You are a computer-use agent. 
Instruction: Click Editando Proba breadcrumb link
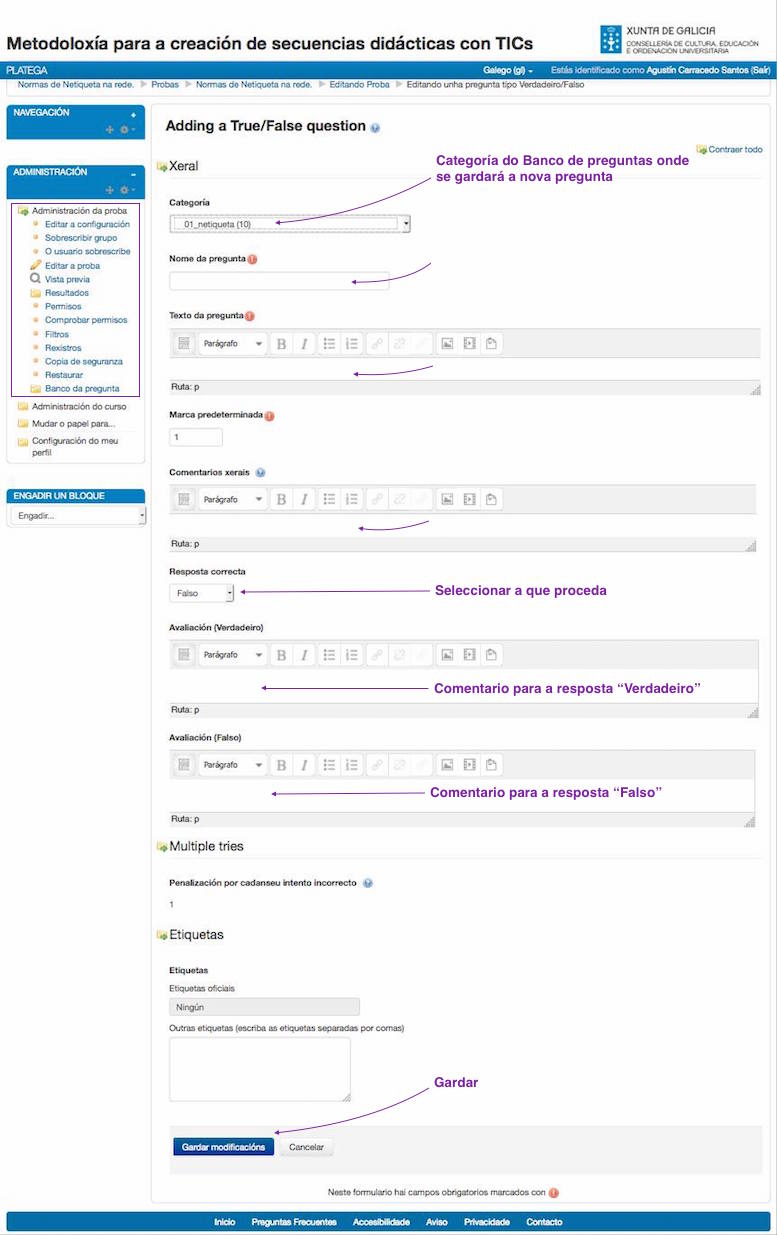tap(360, 85)
